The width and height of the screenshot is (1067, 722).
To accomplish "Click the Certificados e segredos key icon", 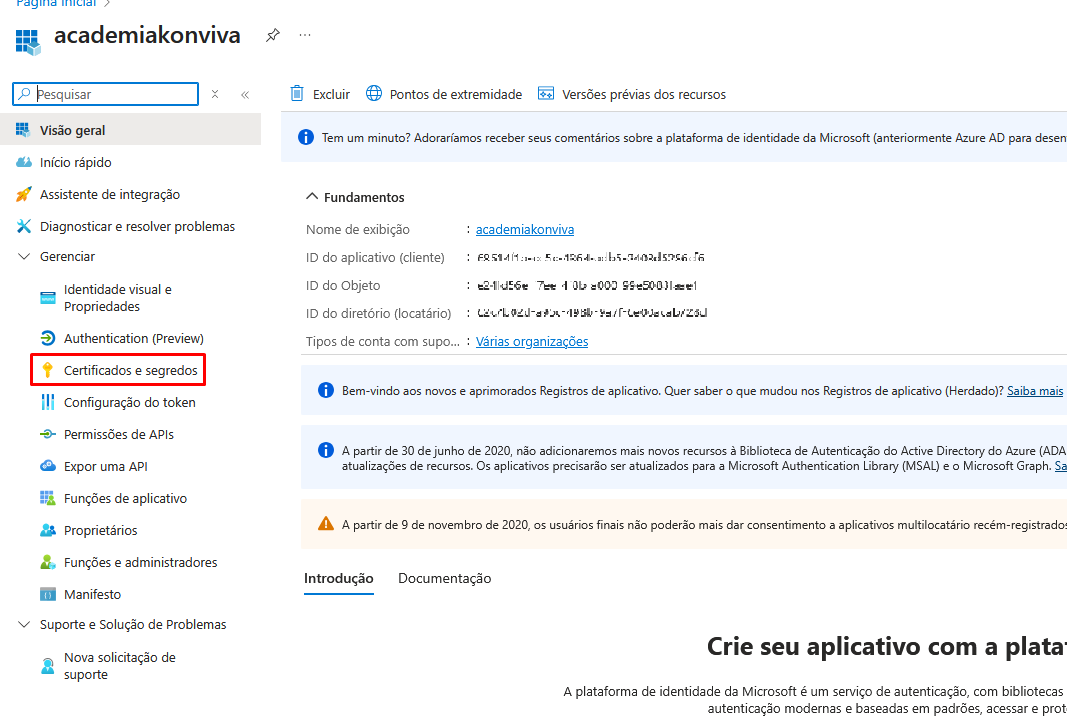I will tap(48, 370).
